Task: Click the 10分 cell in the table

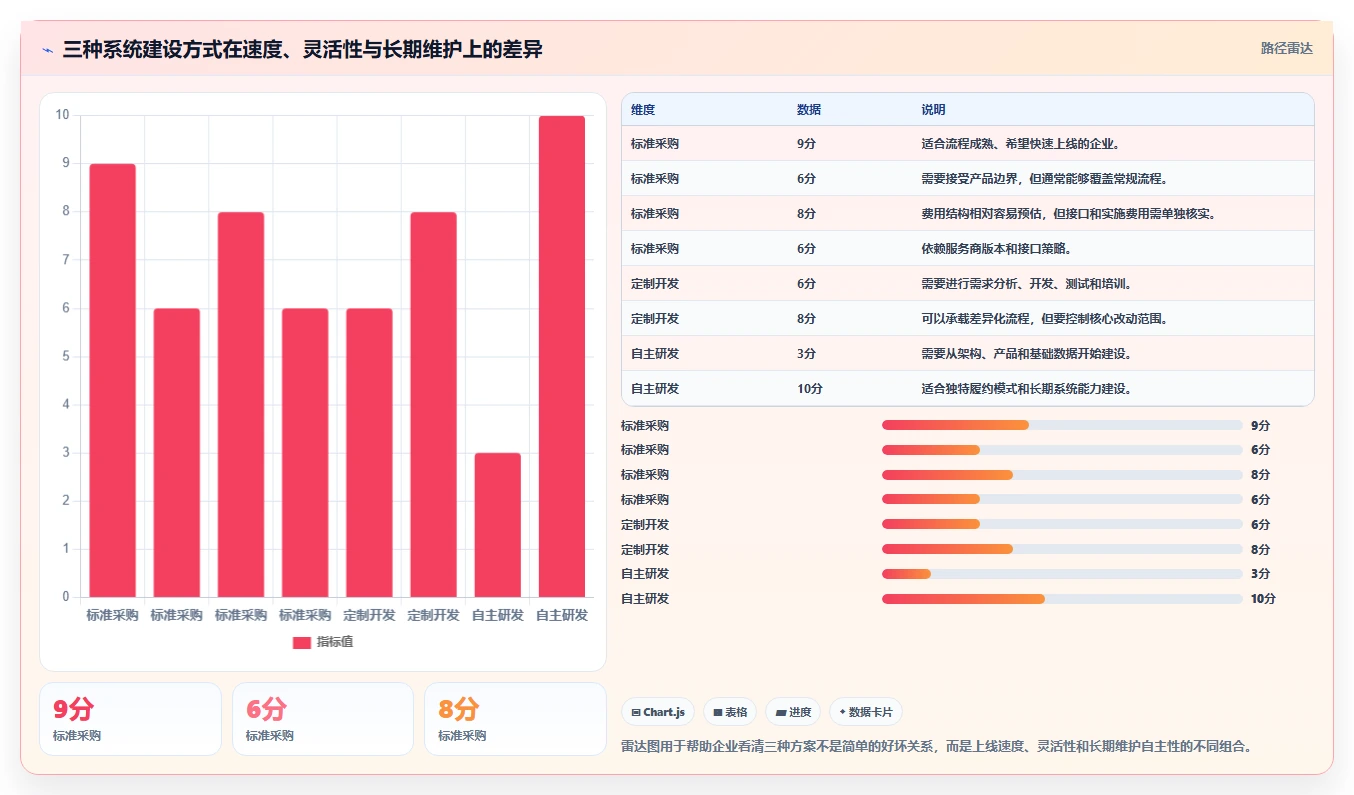Action: pyautogui.click(x=810, y=389)
